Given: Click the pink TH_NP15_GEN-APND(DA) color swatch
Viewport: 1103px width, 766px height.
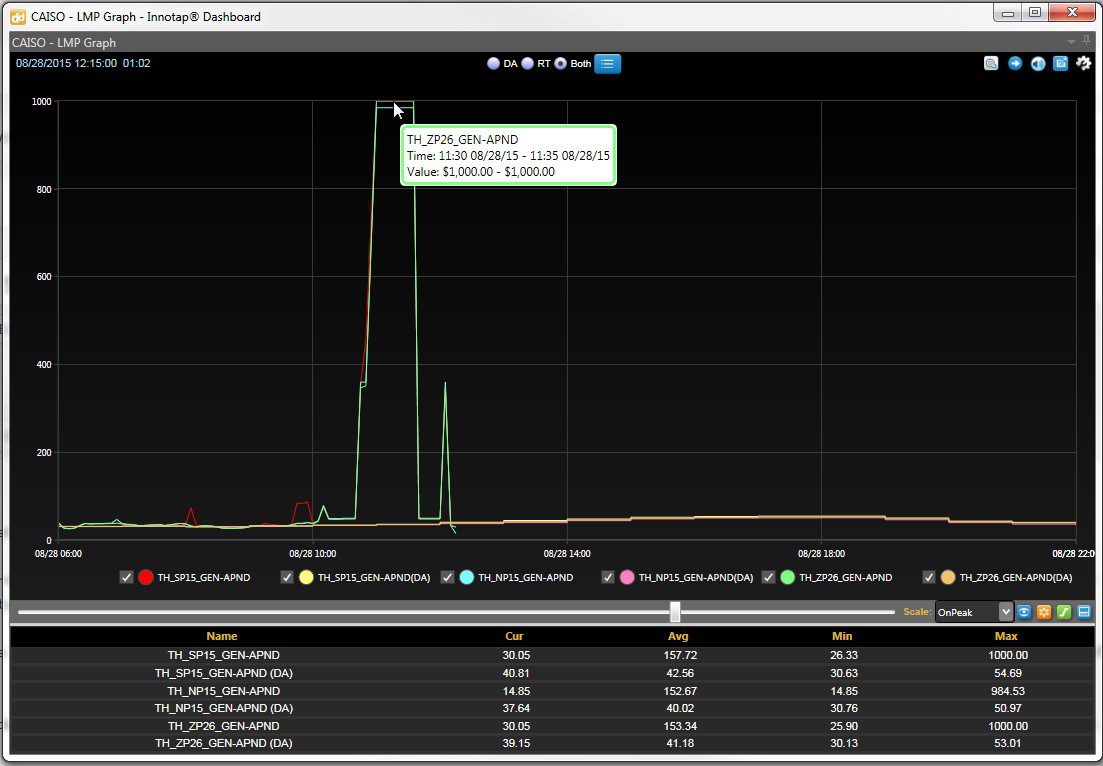Looking at the screenshot, I should [x=627, y=577].
